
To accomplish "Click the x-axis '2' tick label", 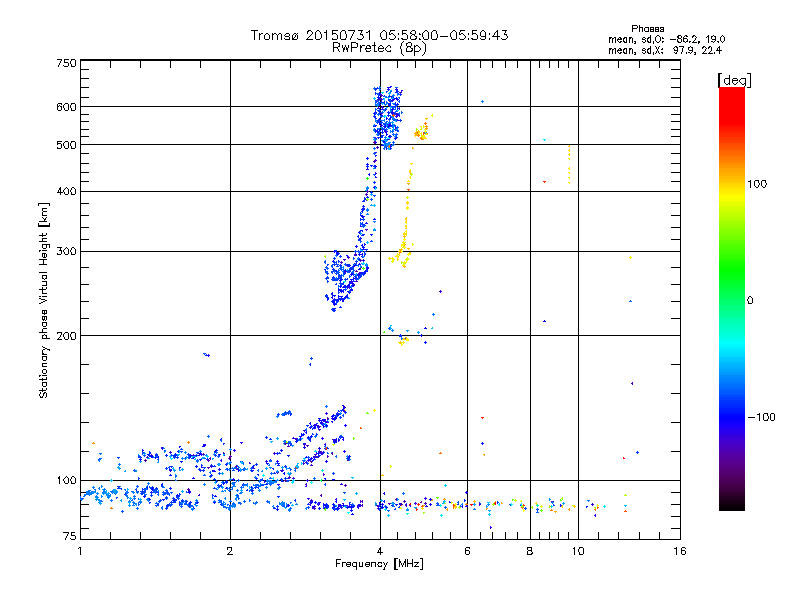I will (x=230, y=551).
